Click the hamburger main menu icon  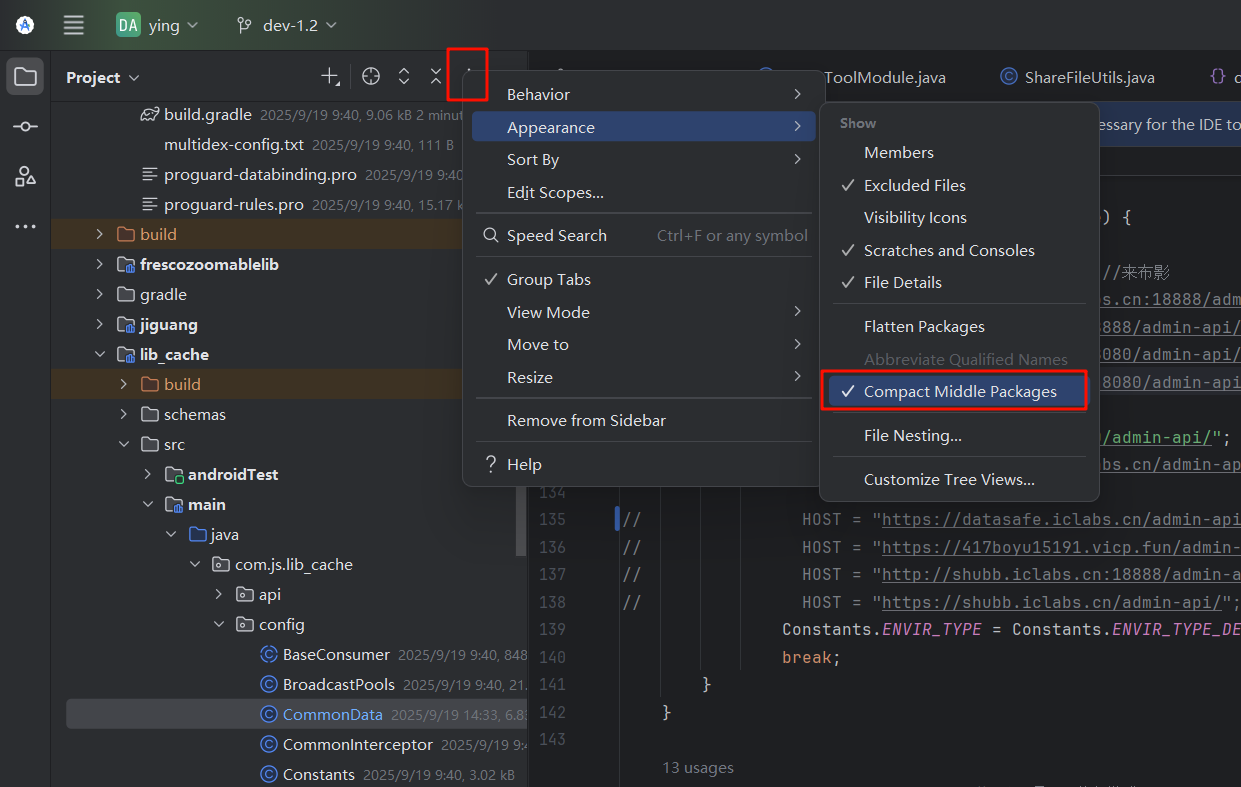point(74,25)
